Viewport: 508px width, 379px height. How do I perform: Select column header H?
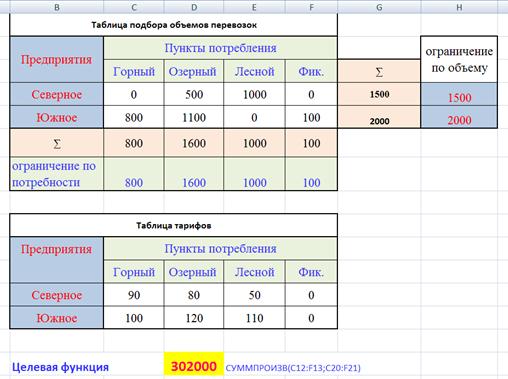459,7
